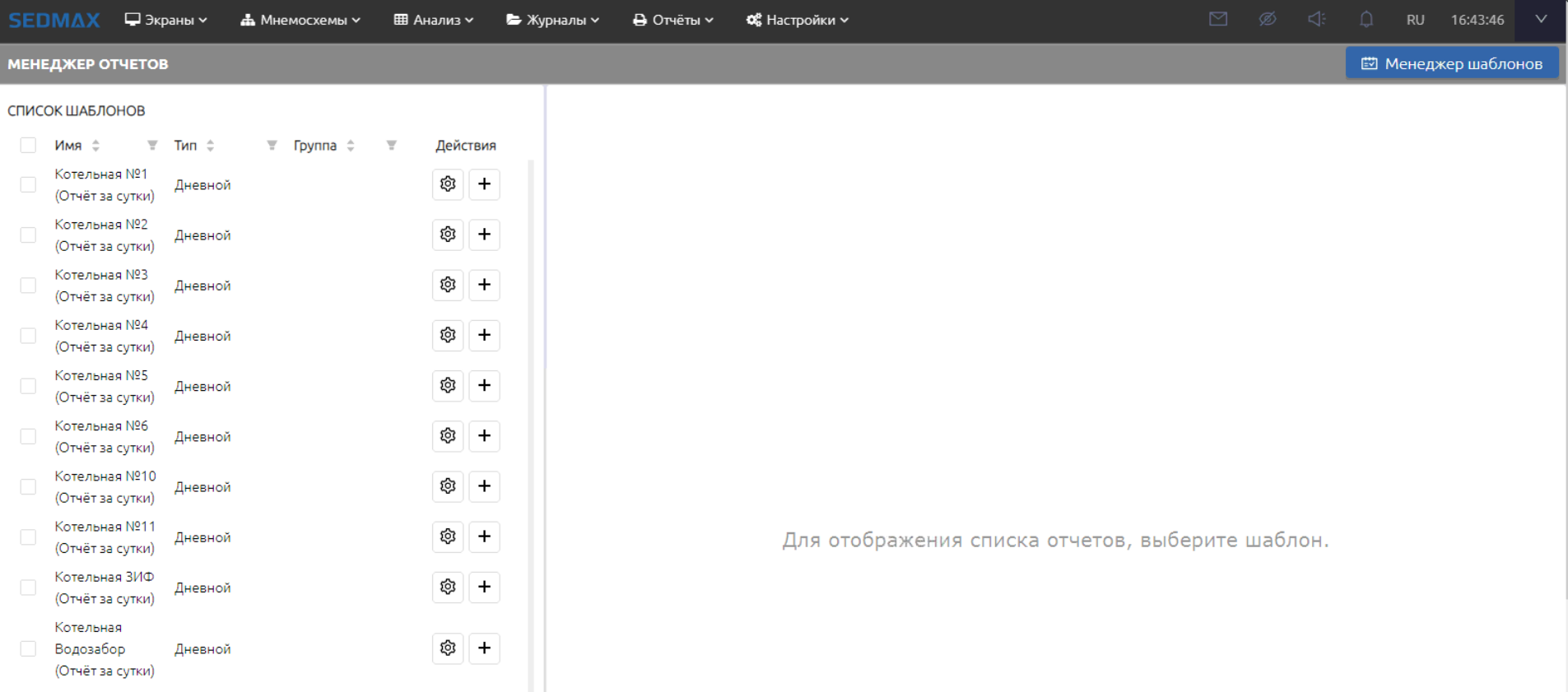This screenshot has height=692, width=1568.
Task: Click the notification bell icon
Action: pyautogui.click(x=1366, y=19)
